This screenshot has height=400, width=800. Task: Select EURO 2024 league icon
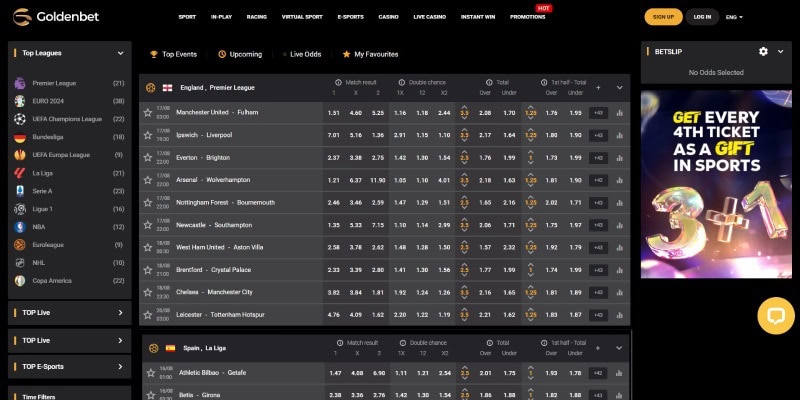20,101
